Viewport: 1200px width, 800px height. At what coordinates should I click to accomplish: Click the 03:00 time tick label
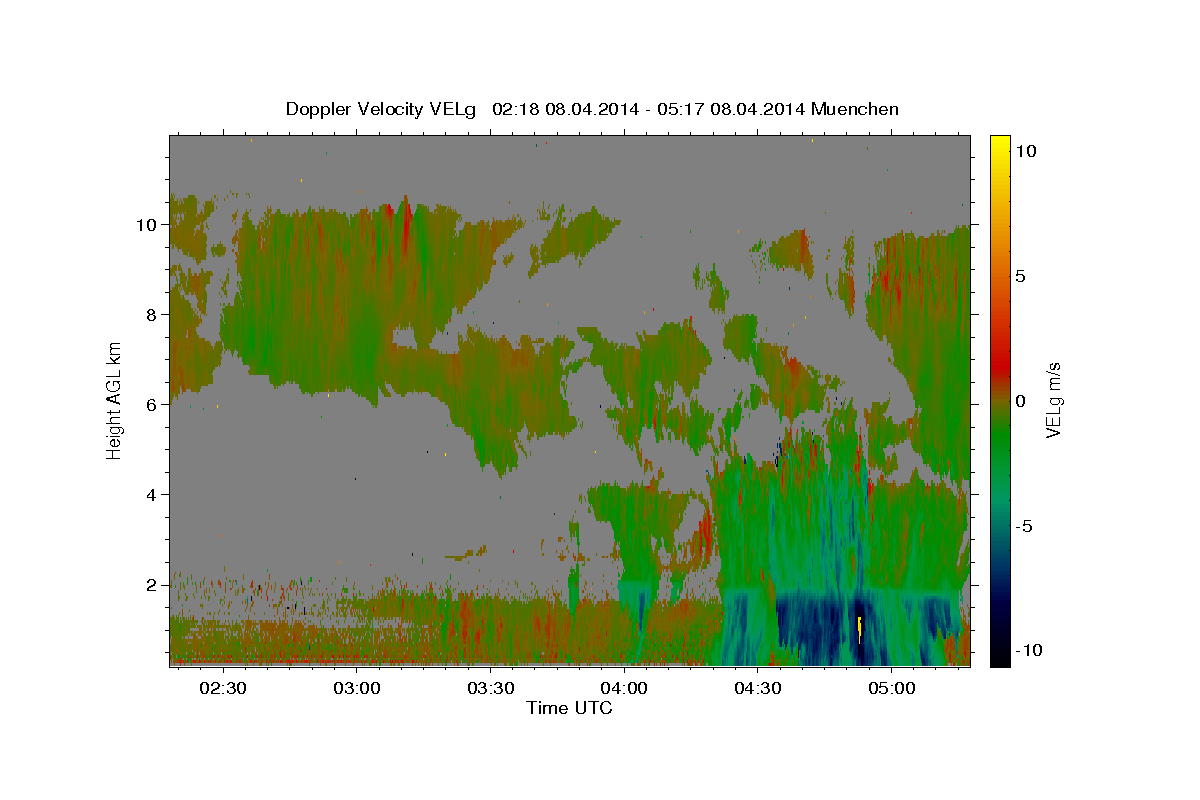[x=356, y=688]
